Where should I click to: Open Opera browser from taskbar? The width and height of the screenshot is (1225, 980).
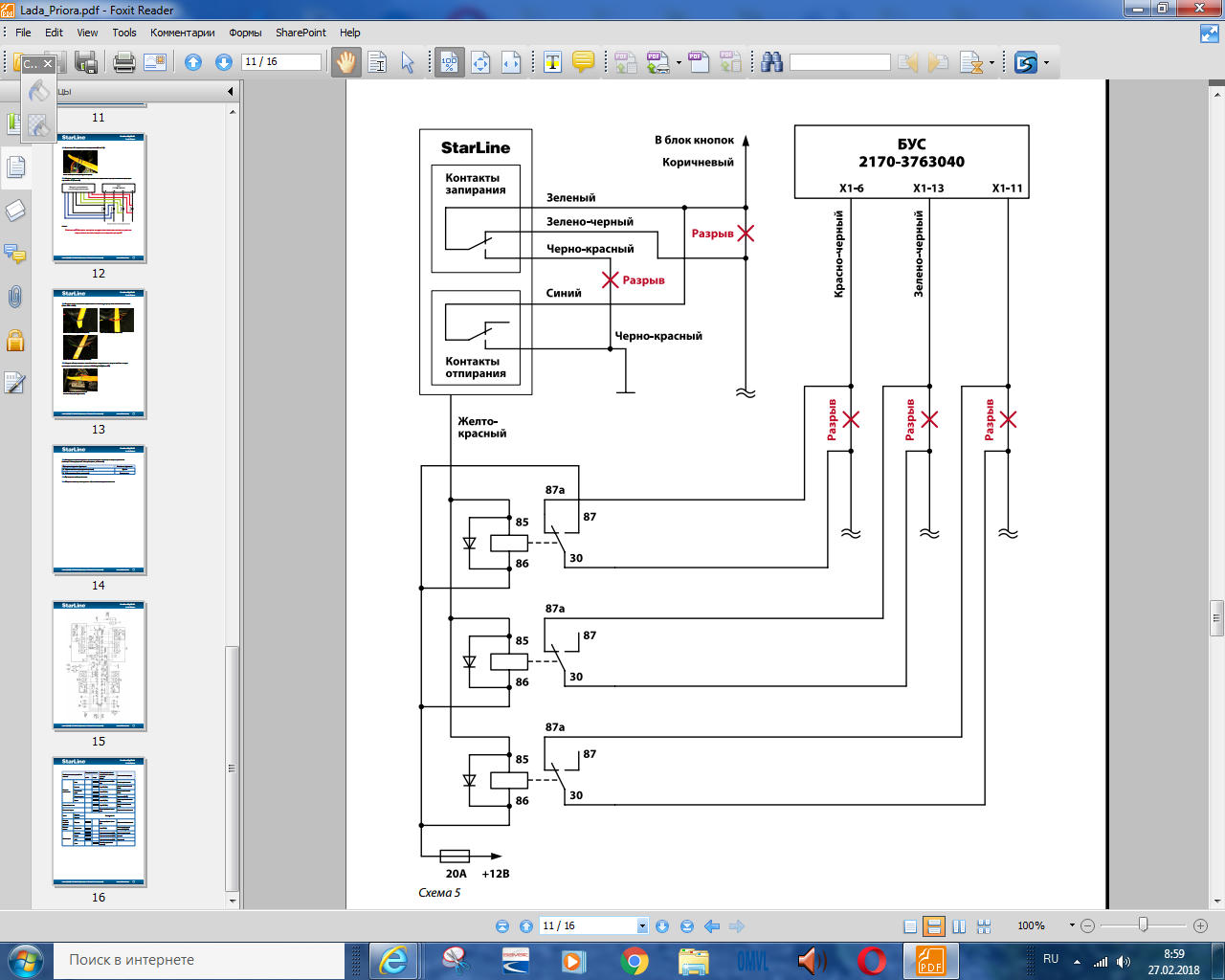[872, 961]
